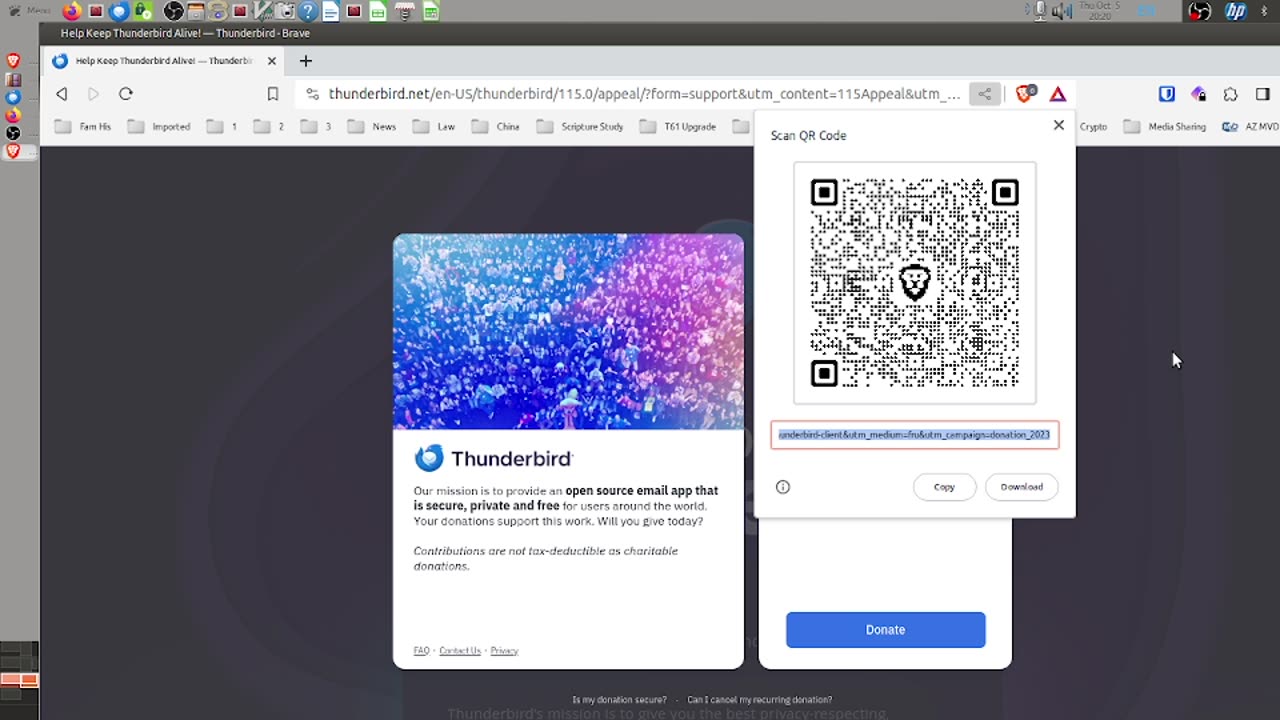Launch Firefox from the top panel
1280x720 pixels.
tap(71, 12)
